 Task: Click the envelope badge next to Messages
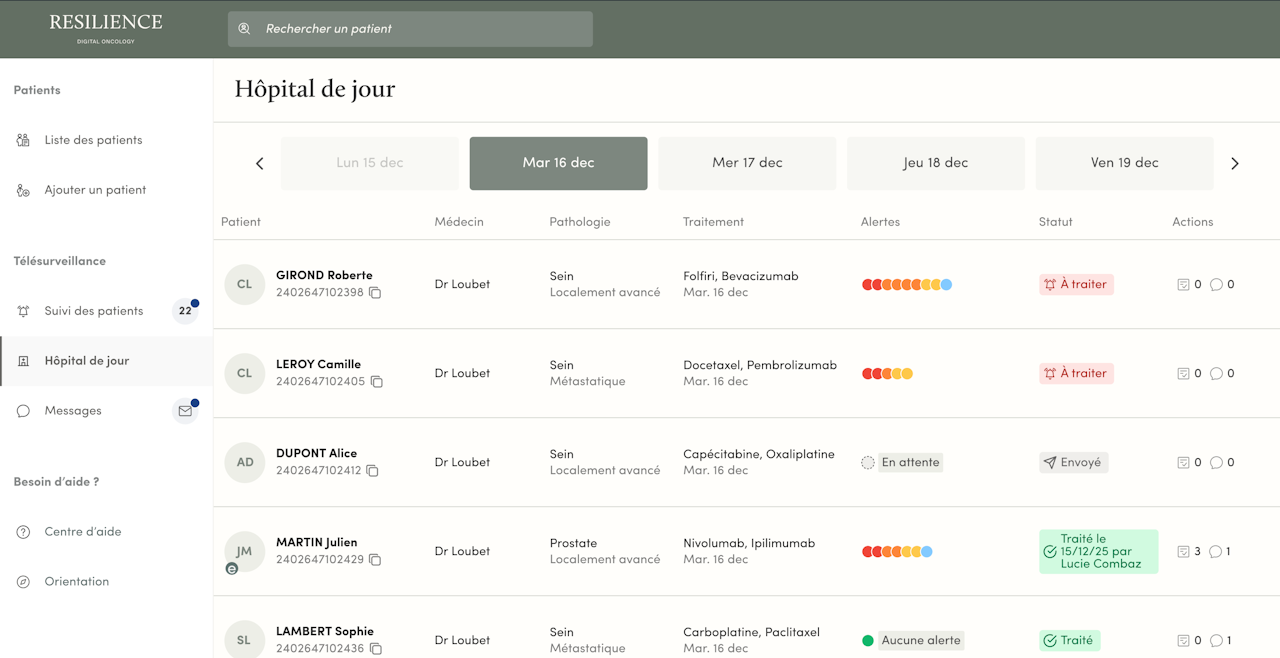point(185,411)
